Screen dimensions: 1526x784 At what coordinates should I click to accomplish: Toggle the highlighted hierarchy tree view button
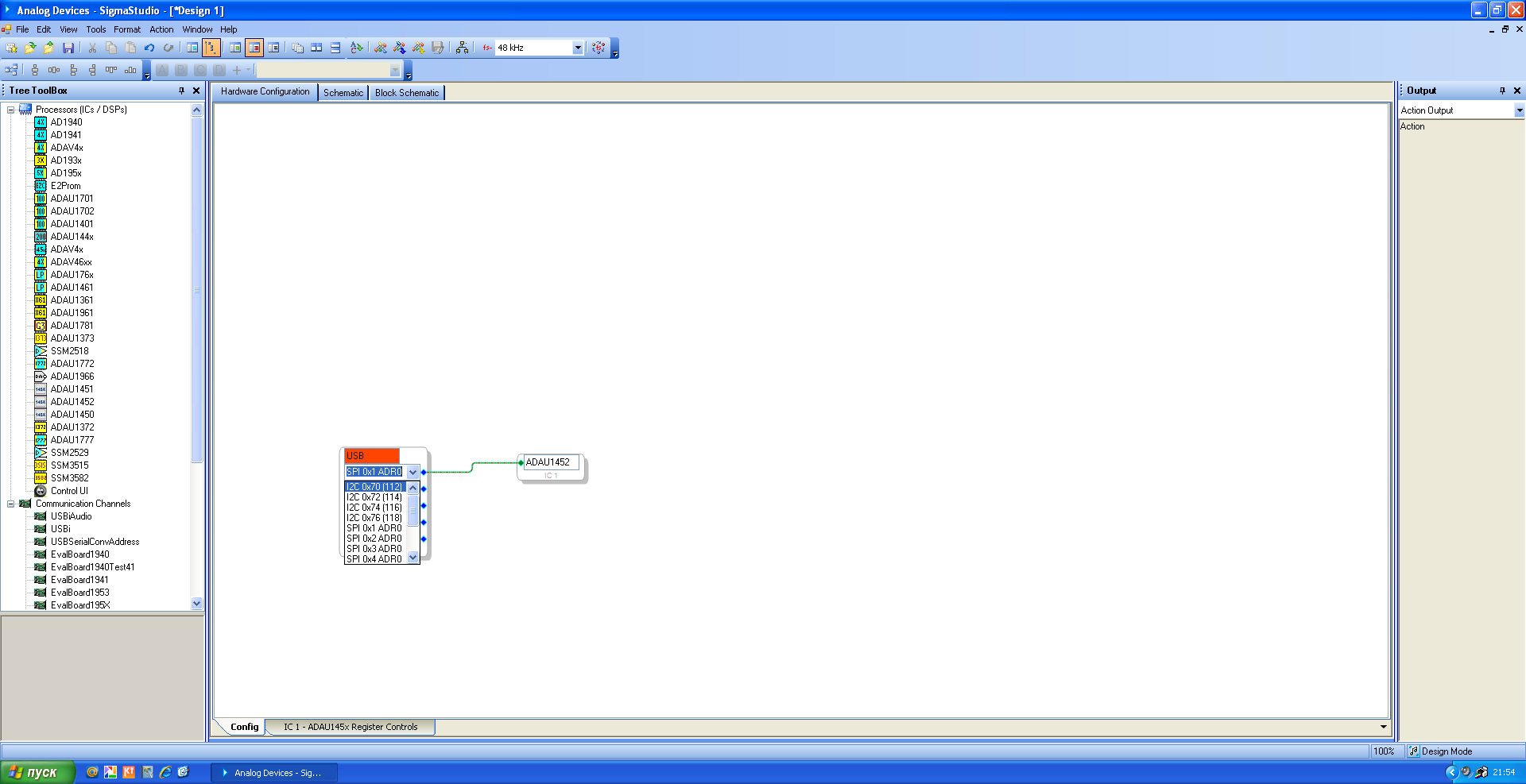point(211,48)
